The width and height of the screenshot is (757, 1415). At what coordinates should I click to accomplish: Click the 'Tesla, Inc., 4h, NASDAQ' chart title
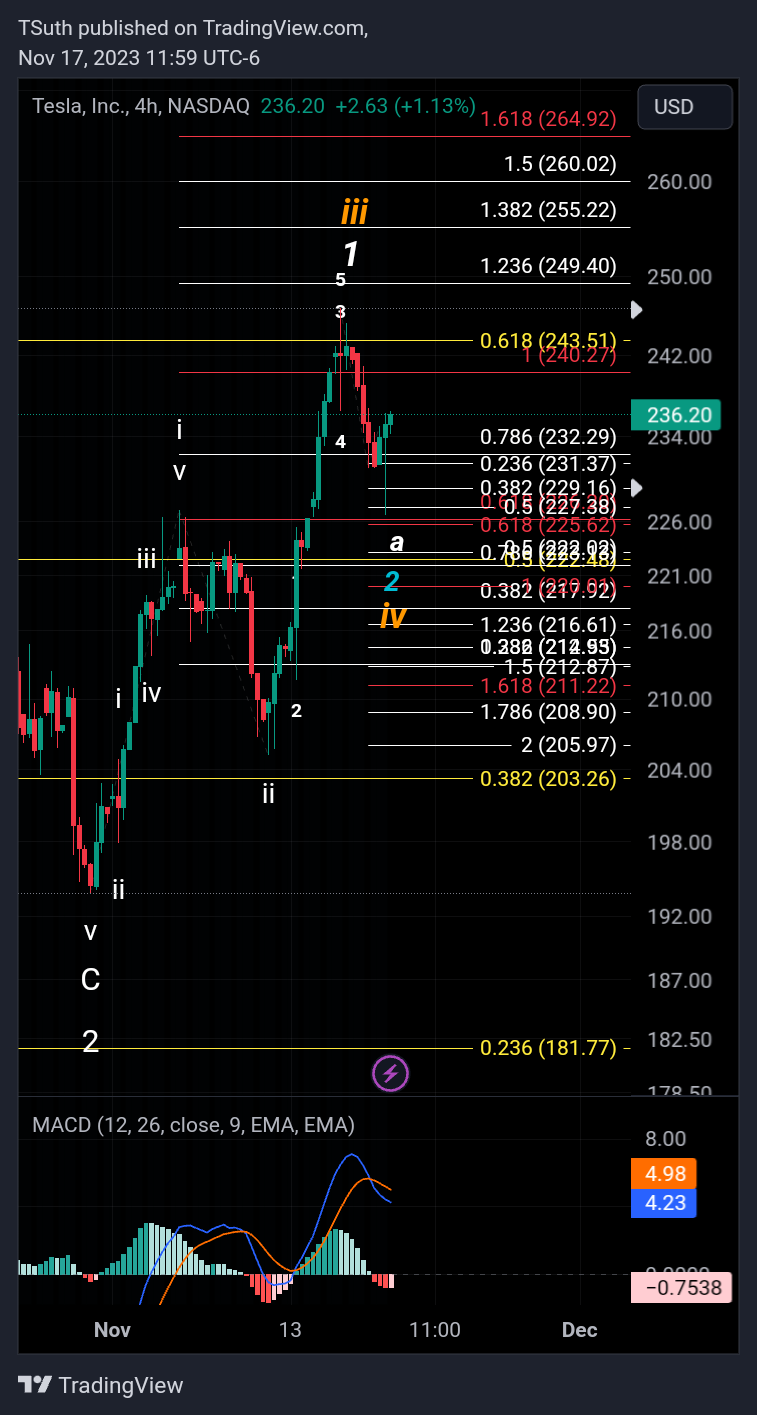coord(141,106)
